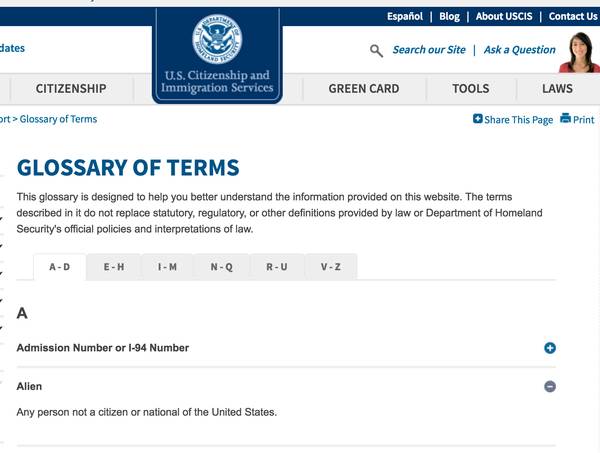
Task: Collapse the Alien definition with minus icon
Action: (x=550, y=386)
